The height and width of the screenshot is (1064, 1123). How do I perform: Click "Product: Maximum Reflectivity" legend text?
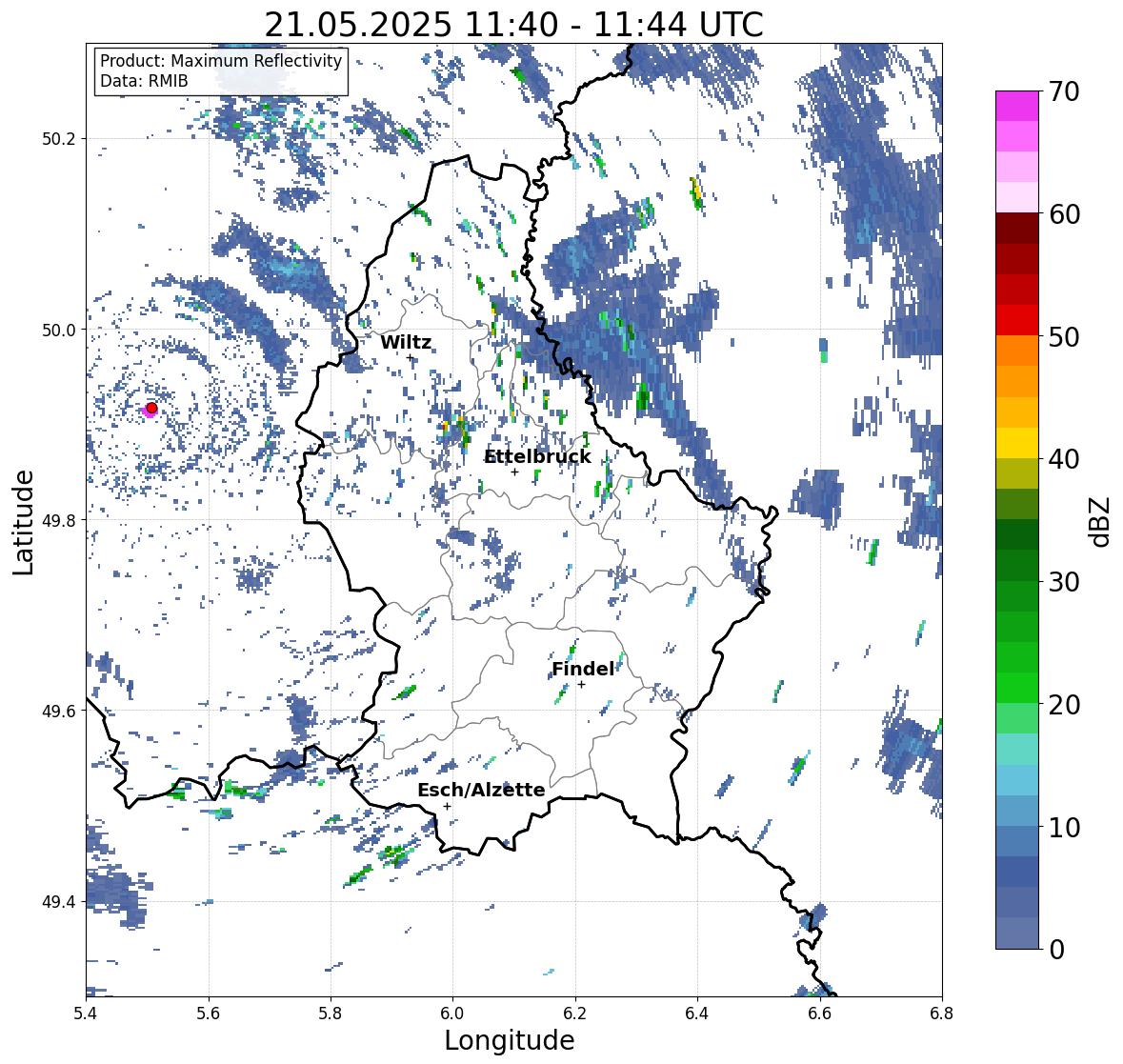[x=221, y=61]
